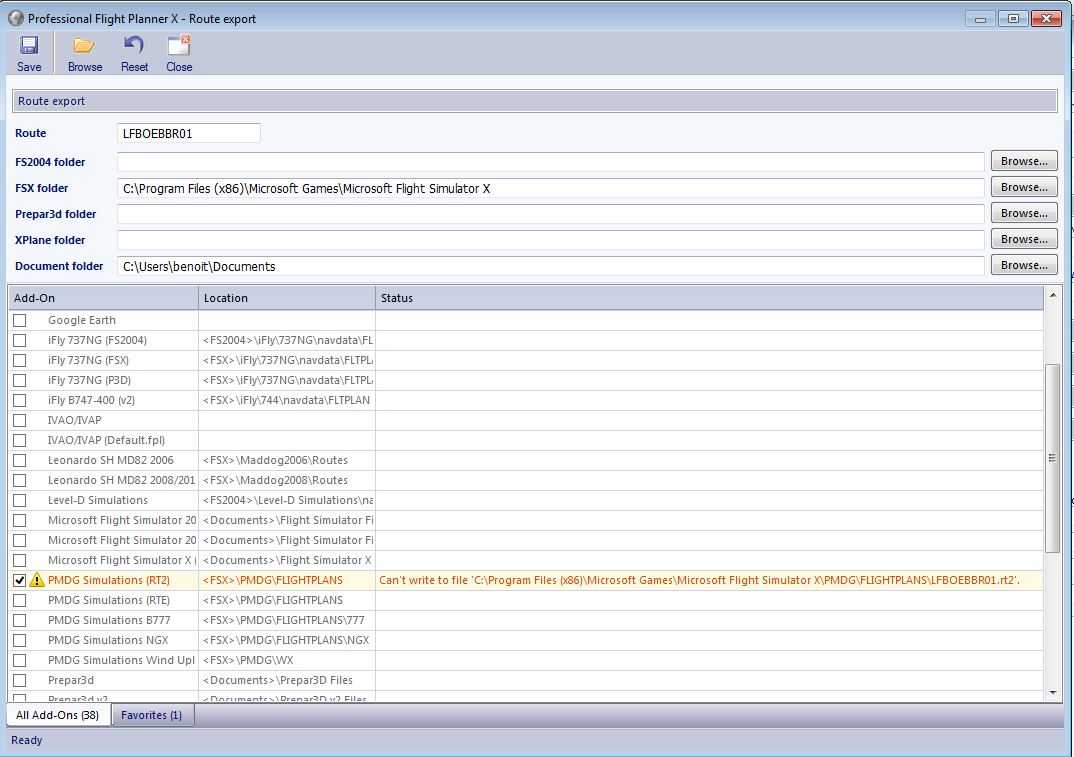Click the Save floppy disk icon
This screenshot has width=1074, height=757.
[x=29, y=45]
